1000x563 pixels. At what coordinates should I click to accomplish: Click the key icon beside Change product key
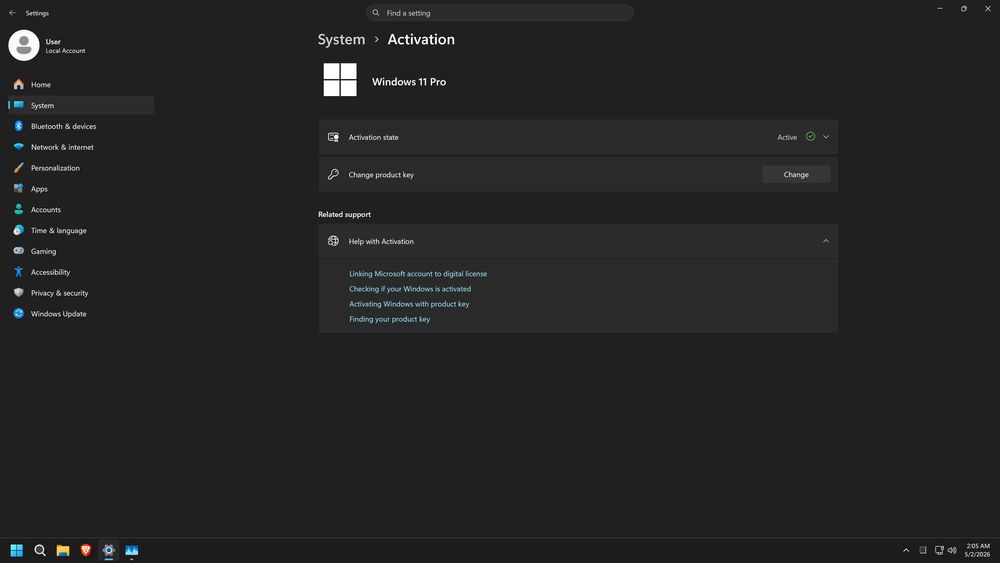pos(333,174)
